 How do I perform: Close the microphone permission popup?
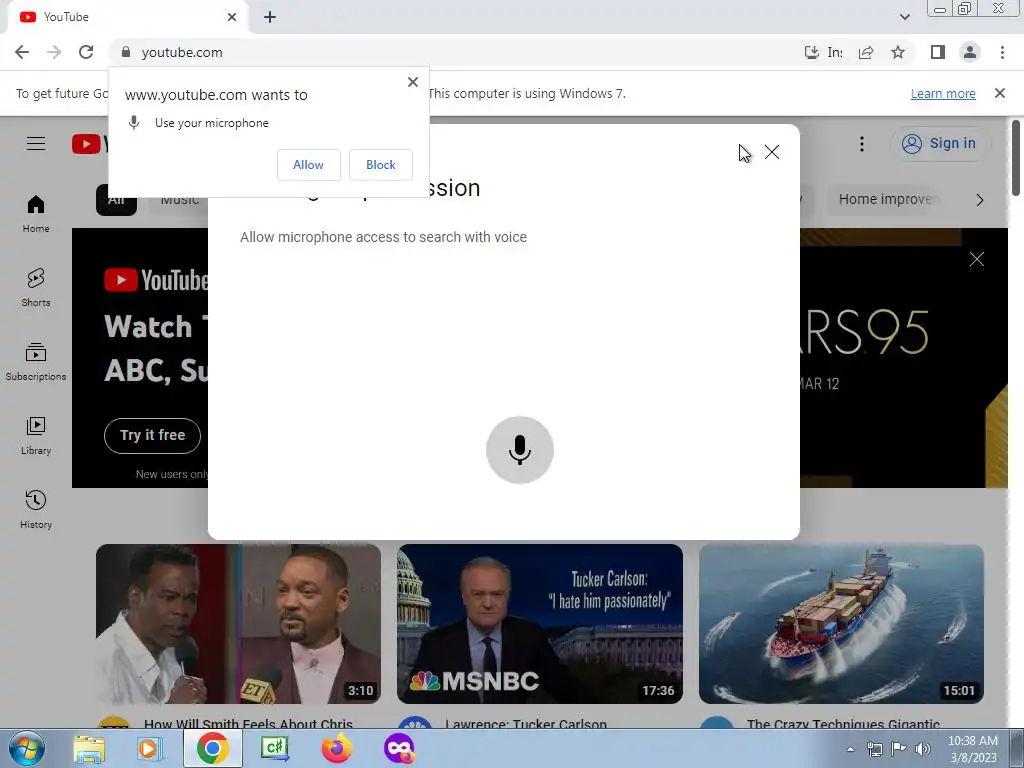(413, 82)
